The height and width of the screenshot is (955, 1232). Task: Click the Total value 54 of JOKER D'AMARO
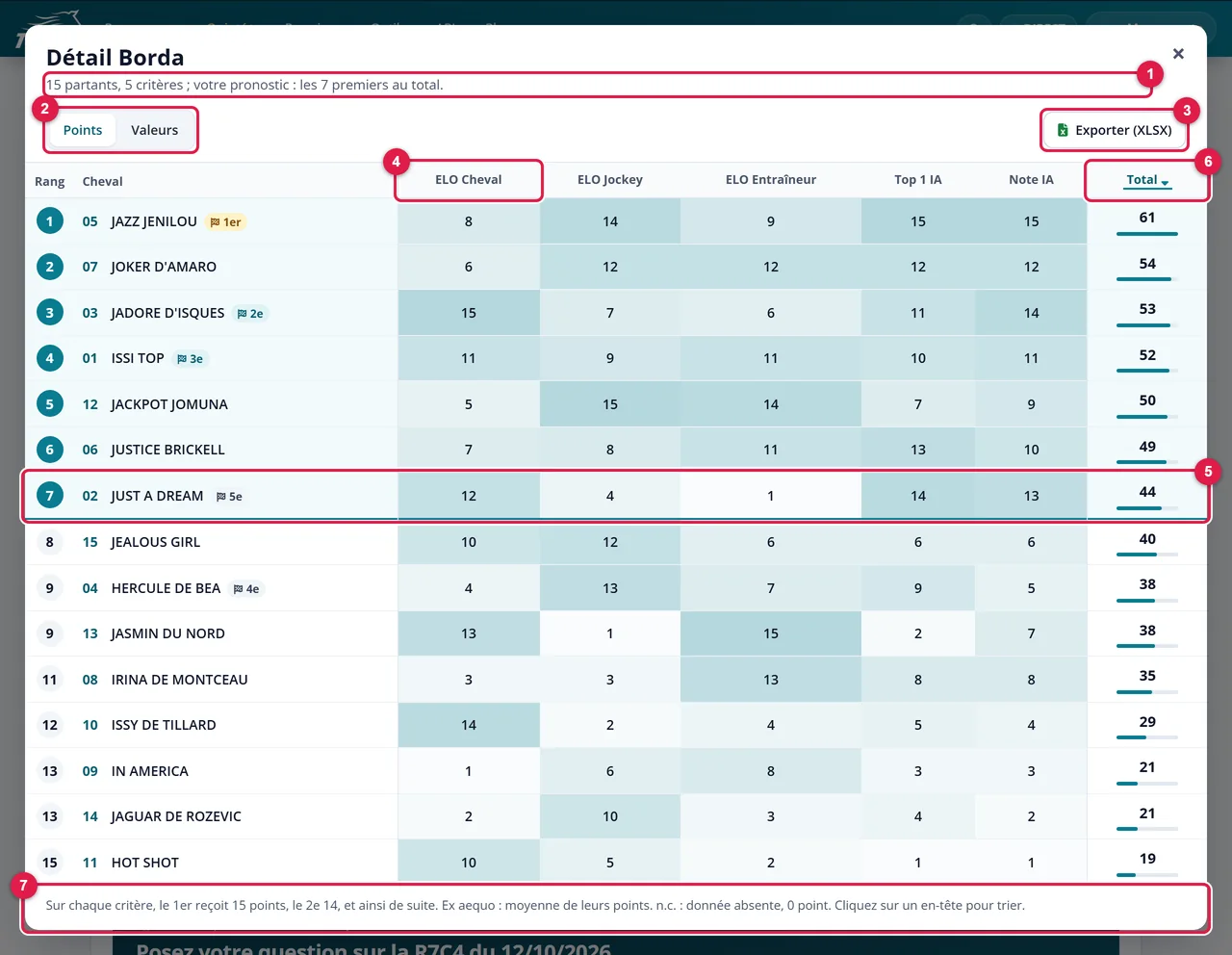pyautogui.click(x=1147, y=264)
